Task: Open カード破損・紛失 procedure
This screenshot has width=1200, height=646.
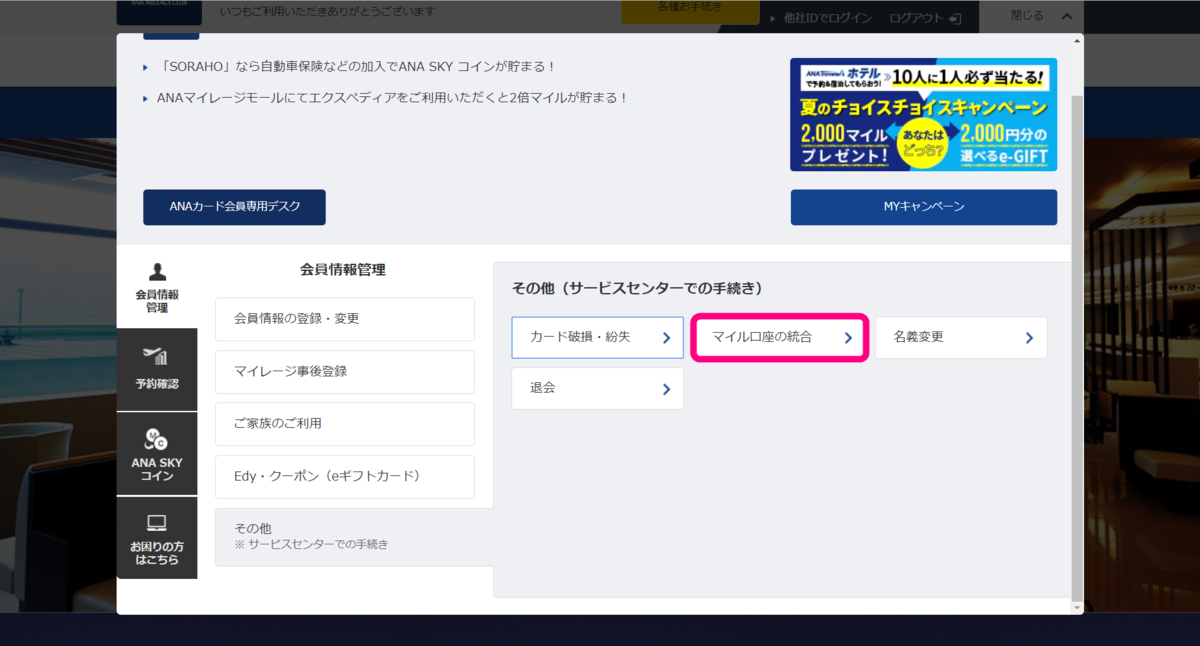Action: coord(598,338)
